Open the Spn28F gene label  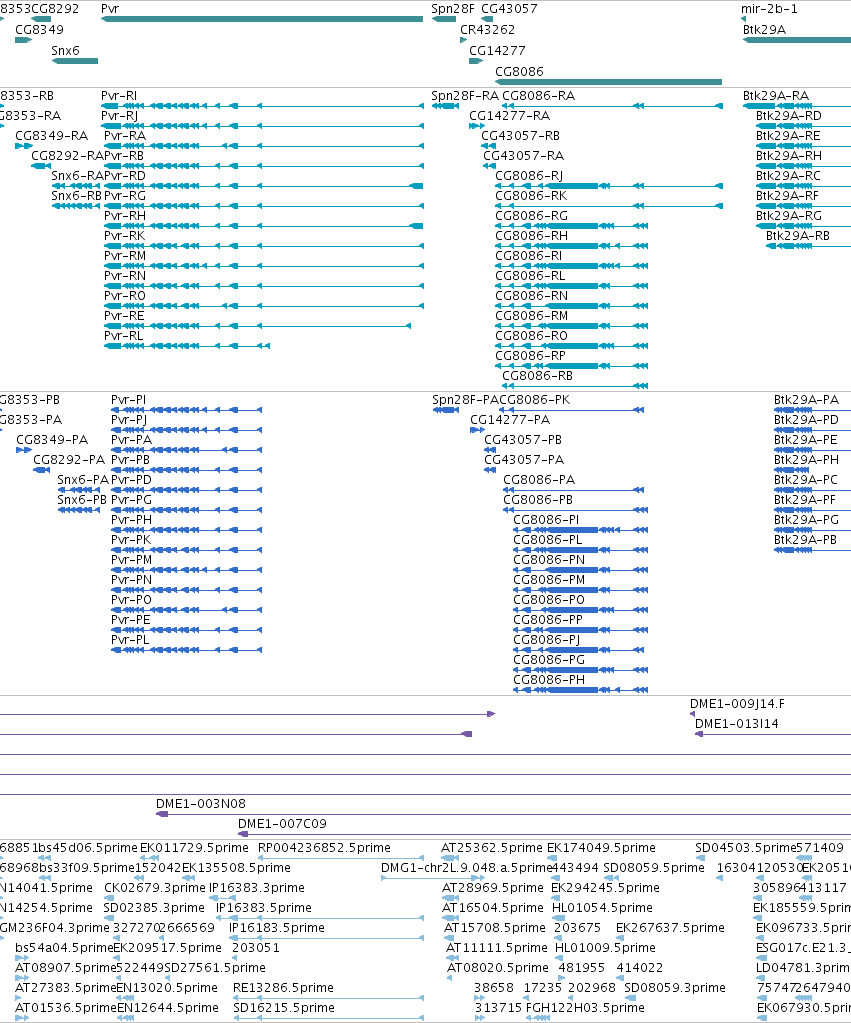point(453,9)
